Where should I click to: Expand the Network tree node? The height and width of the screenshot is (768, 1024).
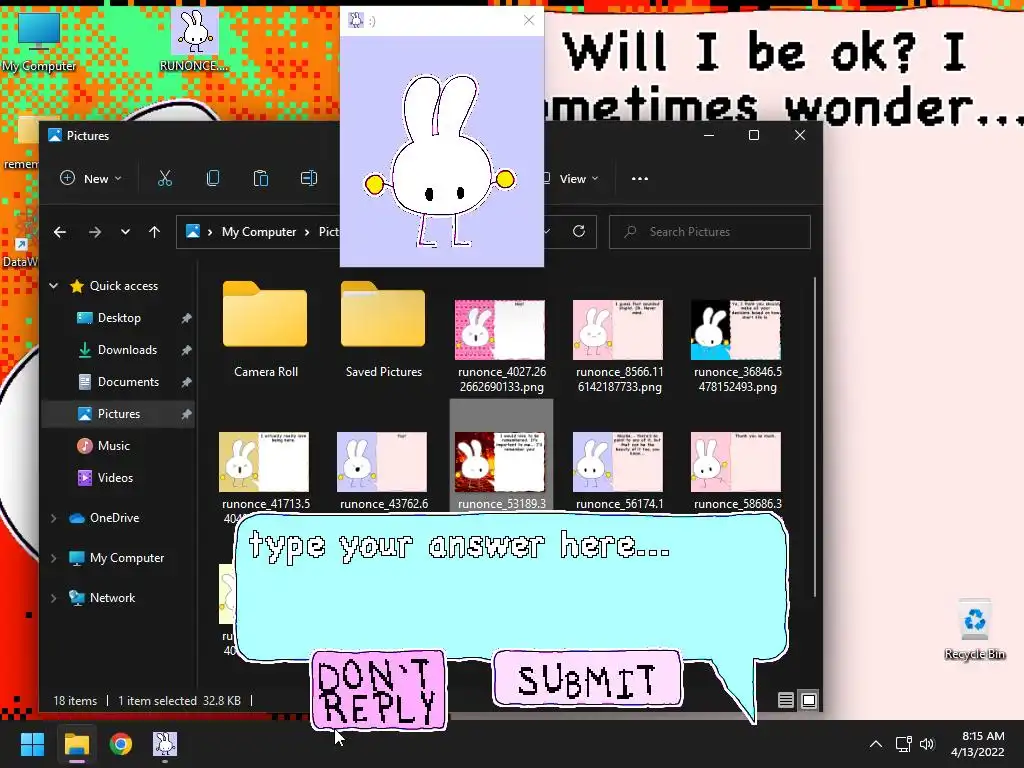coord(54,598)
